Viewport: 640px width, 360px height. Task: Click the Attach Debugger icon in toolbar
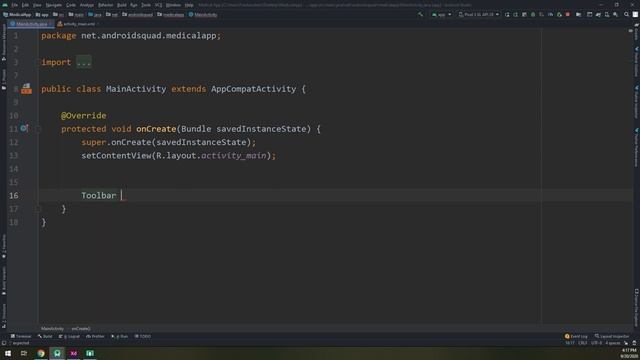click(559, 14)
